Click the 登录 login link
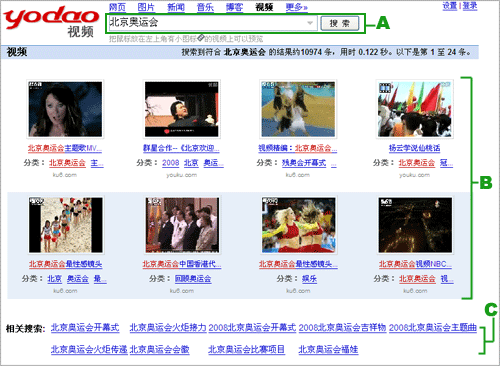Image resolution: width=500 pixels, height=366 pixels. [470, 6]
